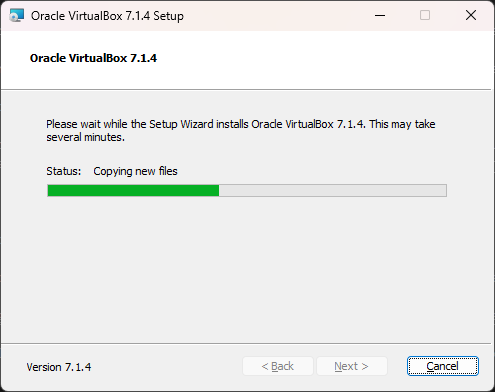Minimize the VirtualBox Setup window
Screen dimensions: 495x392
coord(380,15)
